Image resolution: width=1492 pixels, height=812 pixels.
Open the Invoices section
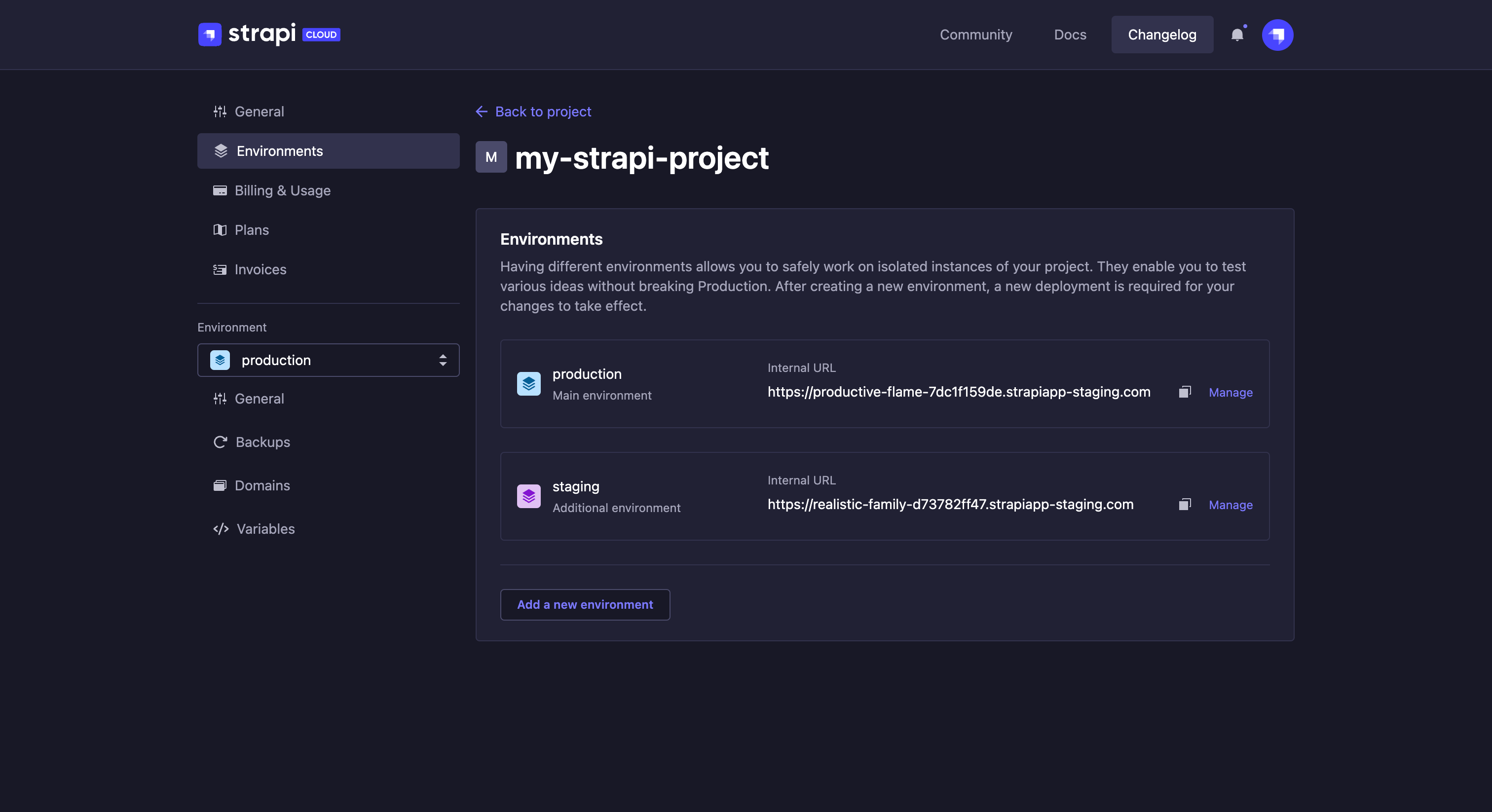(x=260, y=269)
